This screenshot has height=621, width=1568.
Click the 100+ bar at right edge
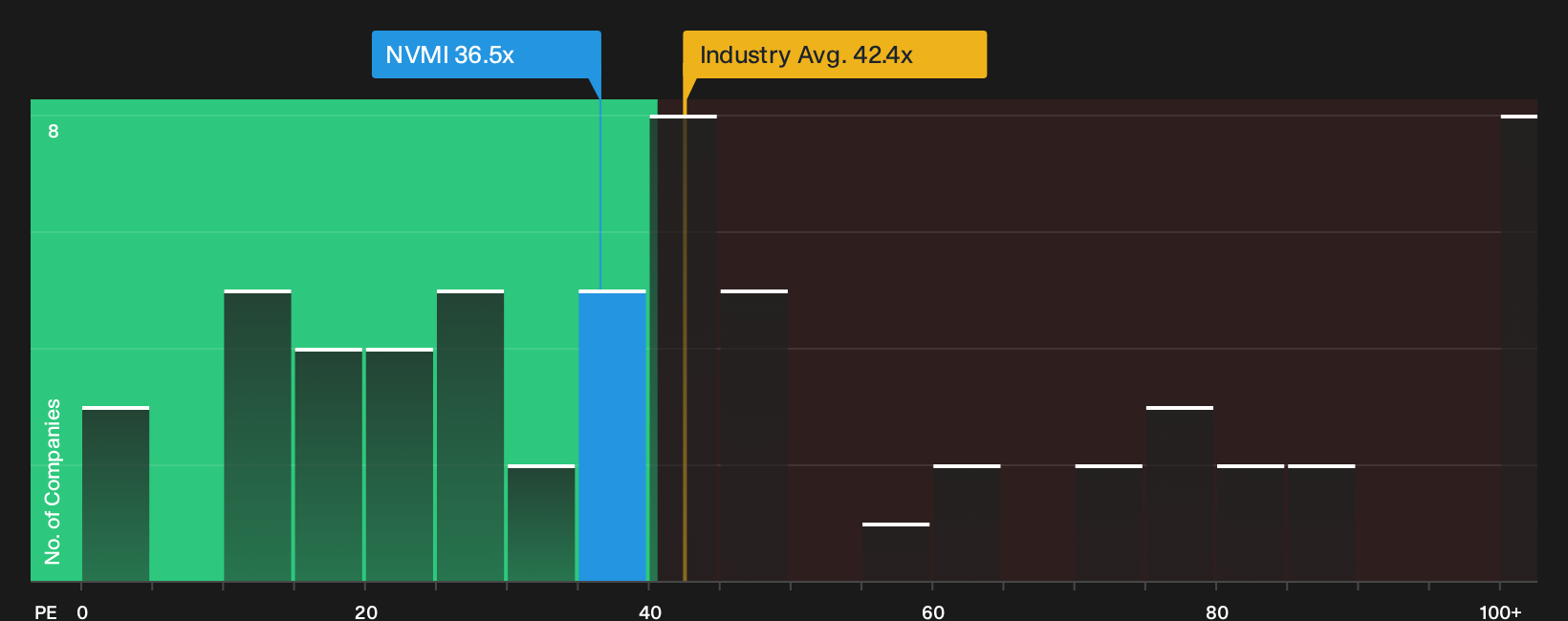1519,348
